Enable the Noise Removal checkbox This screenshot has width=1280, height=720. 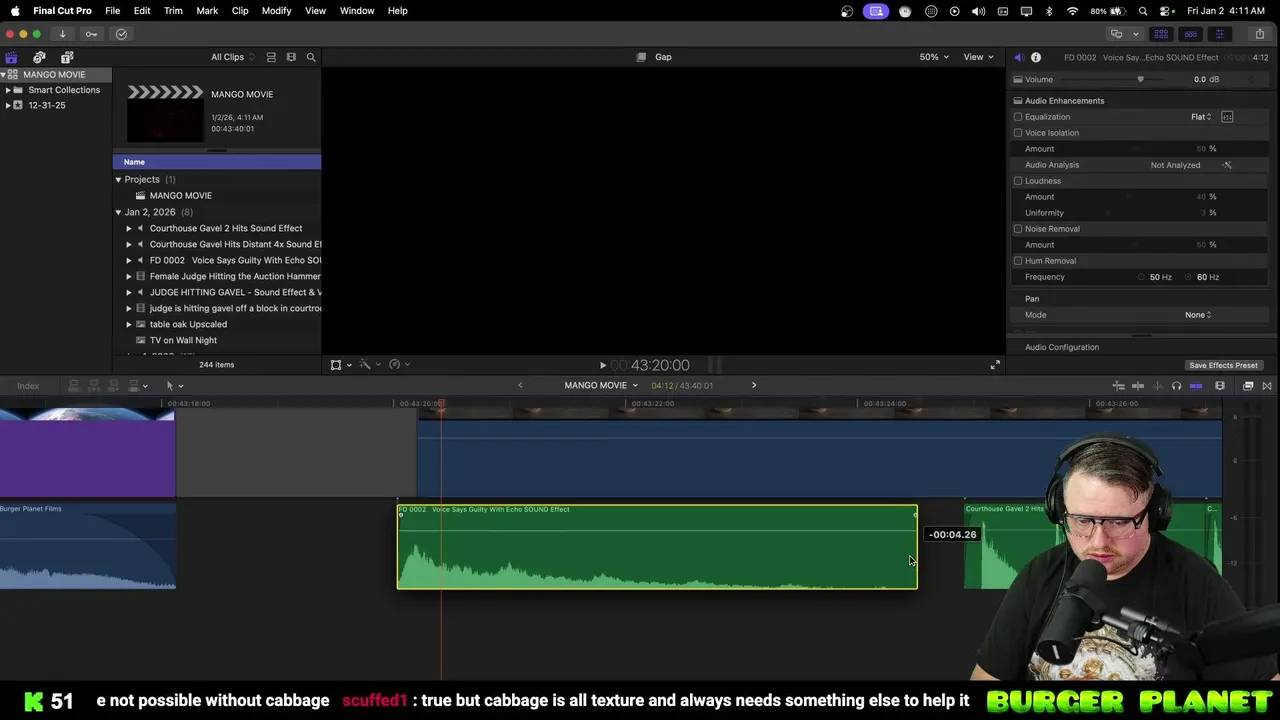tap(1018, 229)
